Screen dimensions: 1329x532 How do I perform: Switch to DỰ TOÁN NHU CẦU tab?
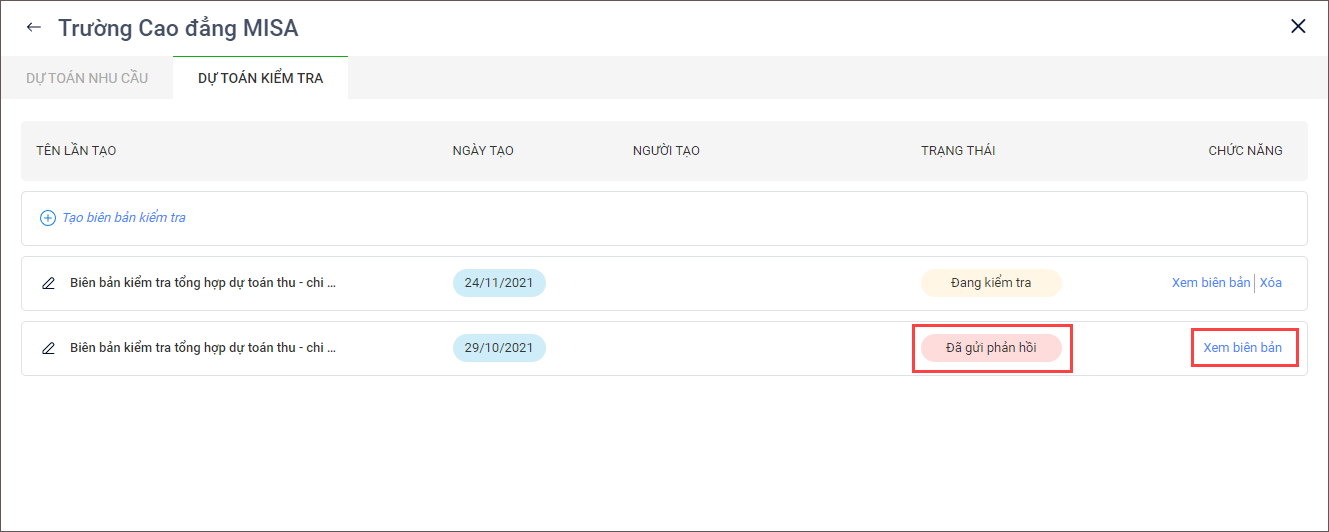[x=87, y=78]
